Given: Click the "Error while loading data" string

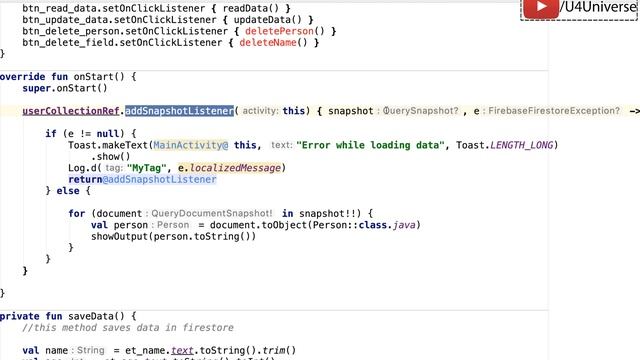Looking at the screenshot, I should pyautogui.click(x=370, y=145).
